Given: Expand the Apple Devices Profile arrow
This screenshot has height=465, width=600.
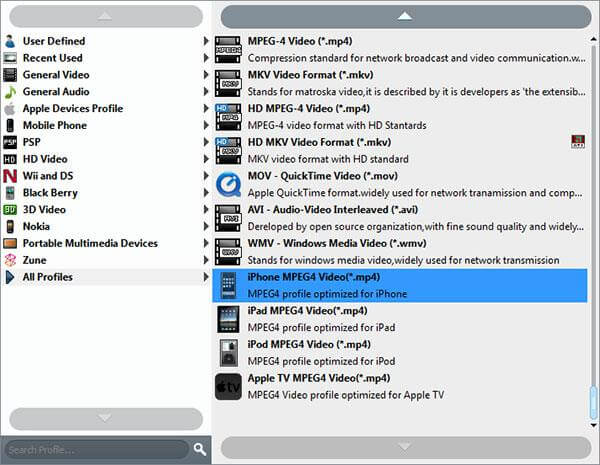Looking at the screenshot, I should tap(206, 108).
